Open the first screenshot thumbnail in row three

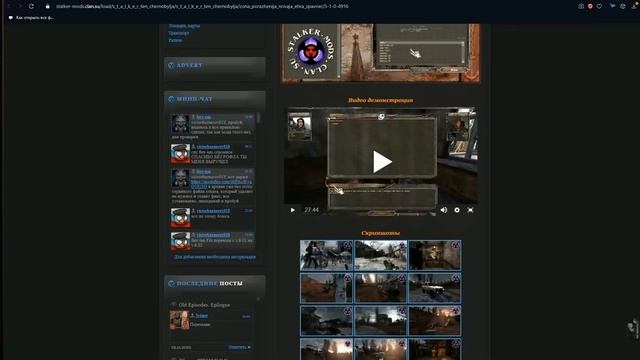(326, 321)
